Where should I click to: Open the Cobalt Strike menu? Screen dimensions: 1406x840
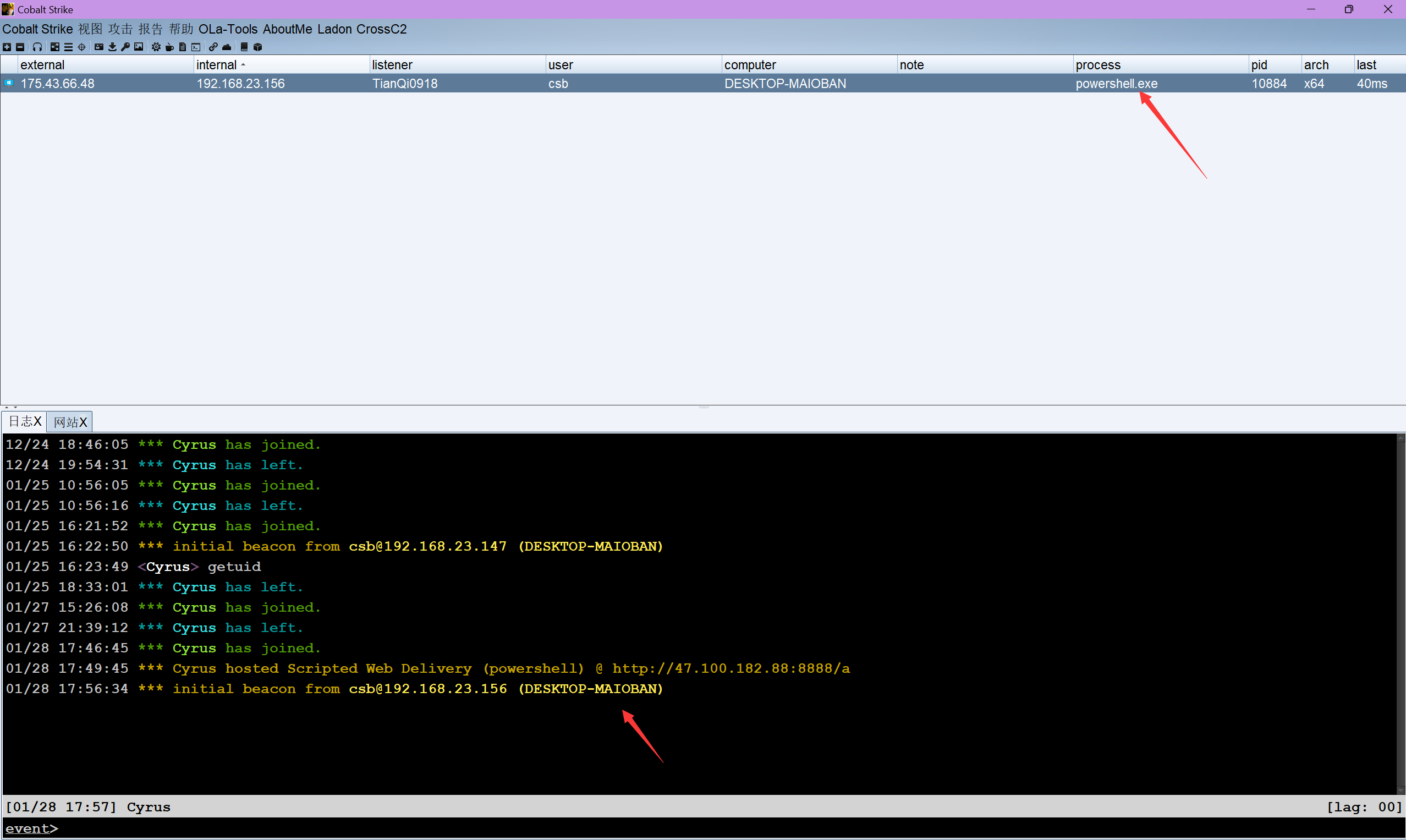(x=37, y=29)
